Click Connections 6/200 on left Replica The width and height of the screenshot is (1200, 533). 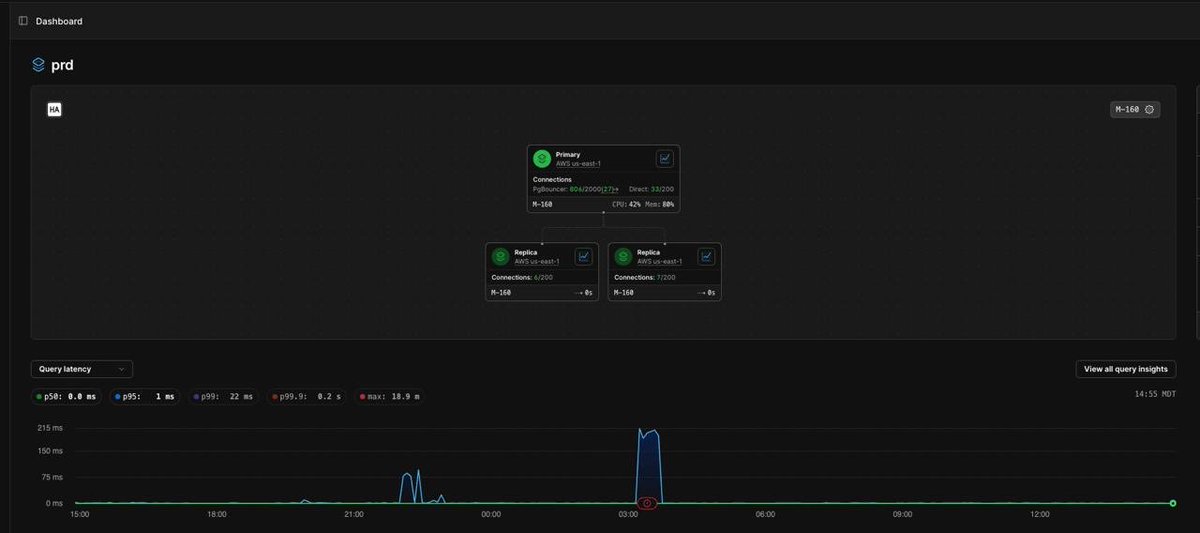pos(523,277)
